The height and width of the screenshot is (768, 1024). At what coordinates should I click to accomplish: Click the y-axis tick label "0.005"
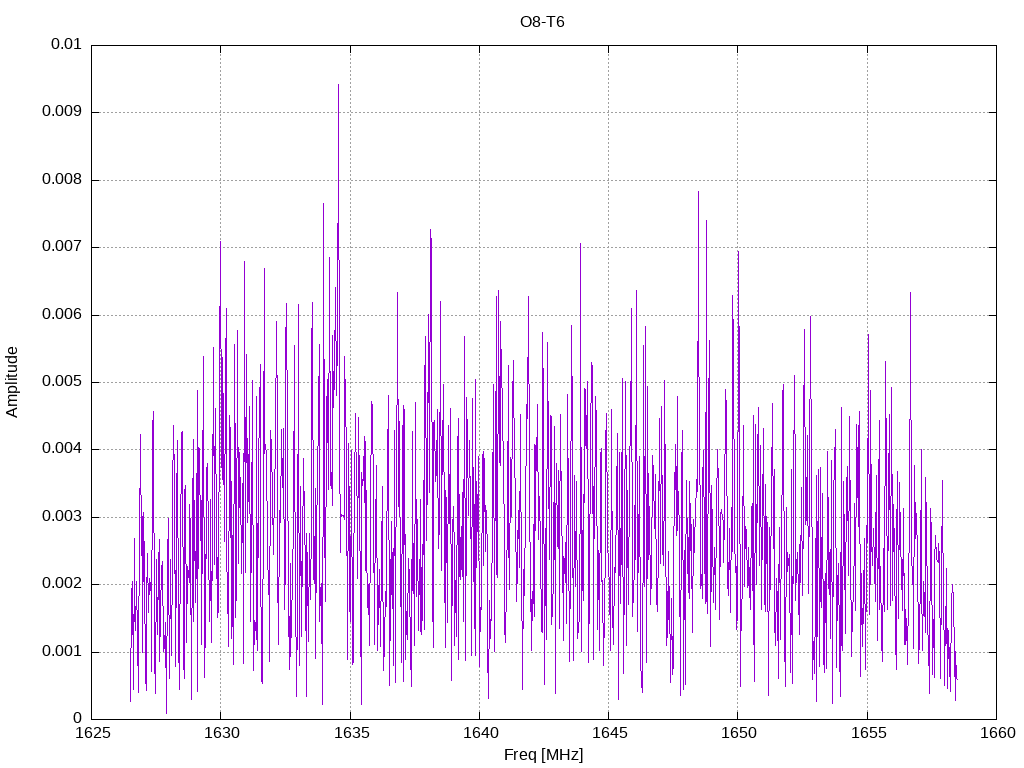pos(62,382)
